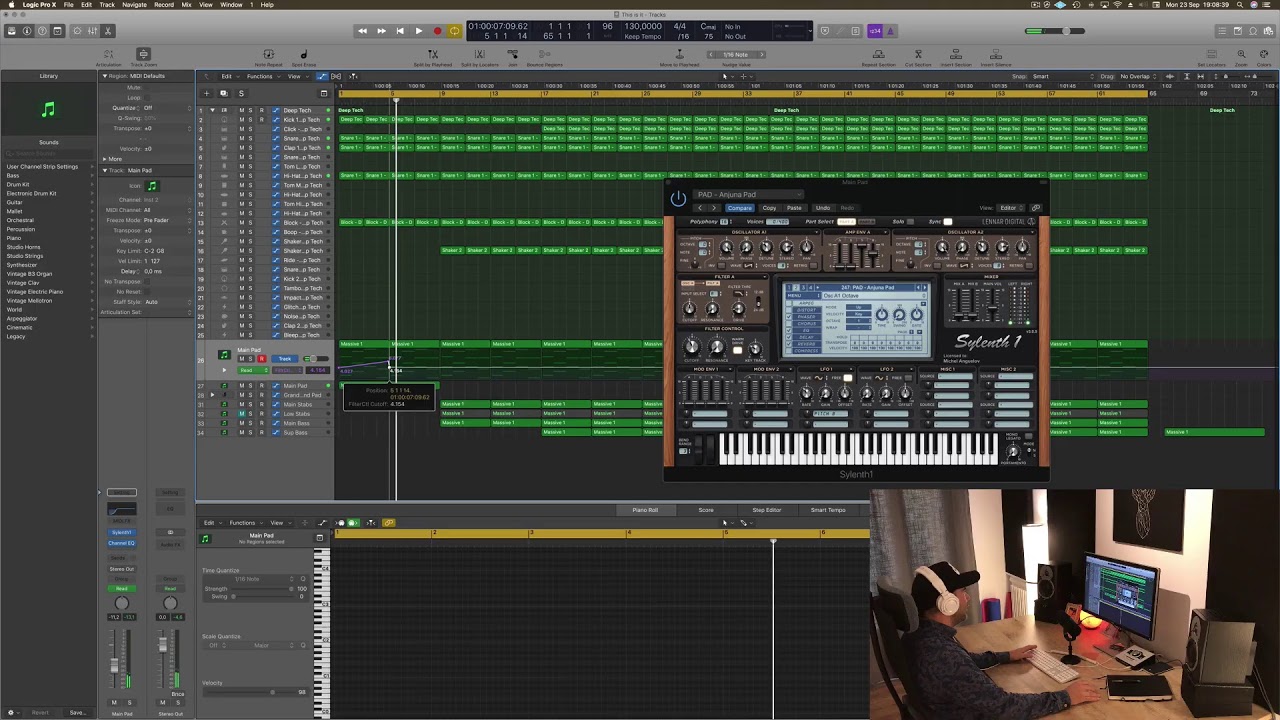The width and height of the screenshot is (1280, 720).
Task: Click the Record transport button
Action: point(437,31)
